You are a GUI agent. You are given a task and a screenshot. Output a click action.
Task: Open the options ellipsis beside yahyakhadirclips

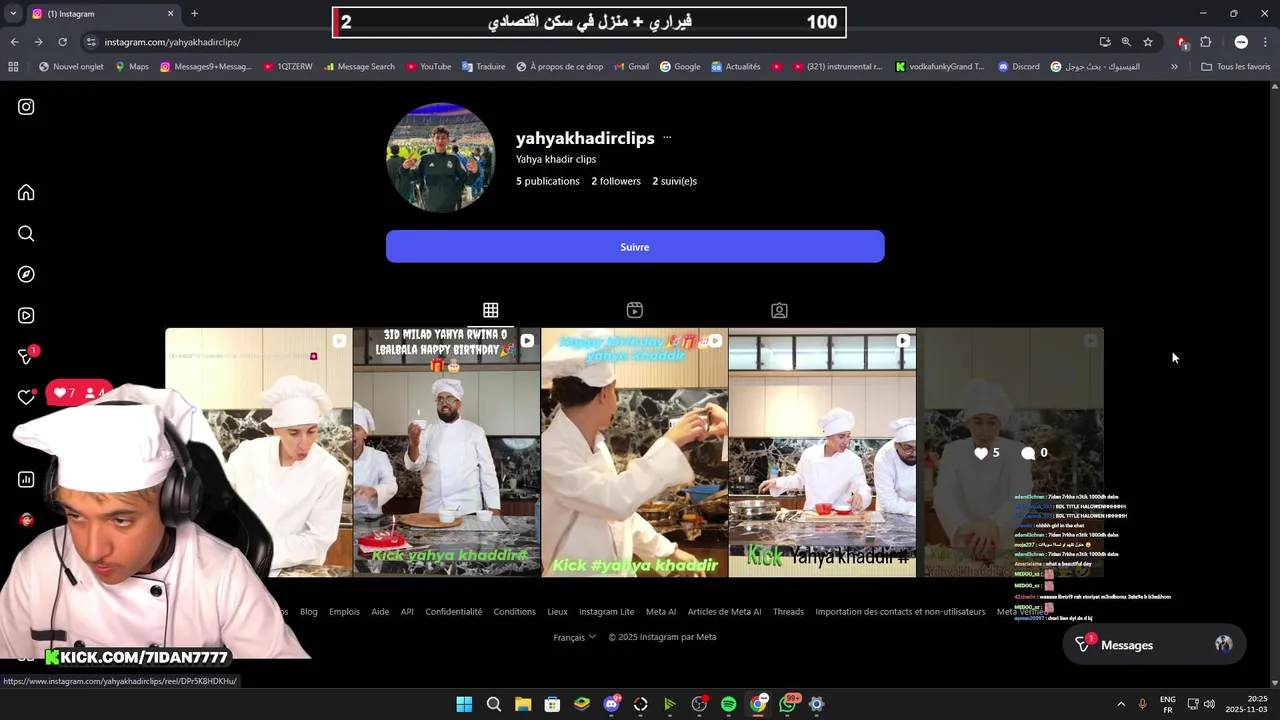[667, 138]
